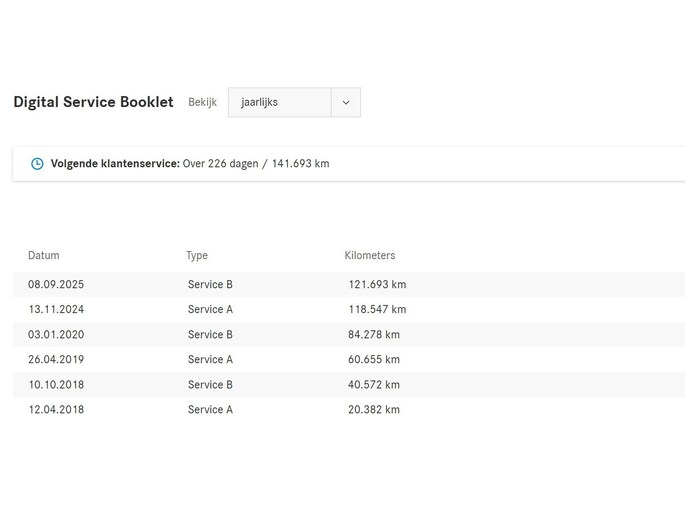This screenshot has width=685, height=514.
Task: Select the 13.11.2024 service entry
Action: [56, 309]
